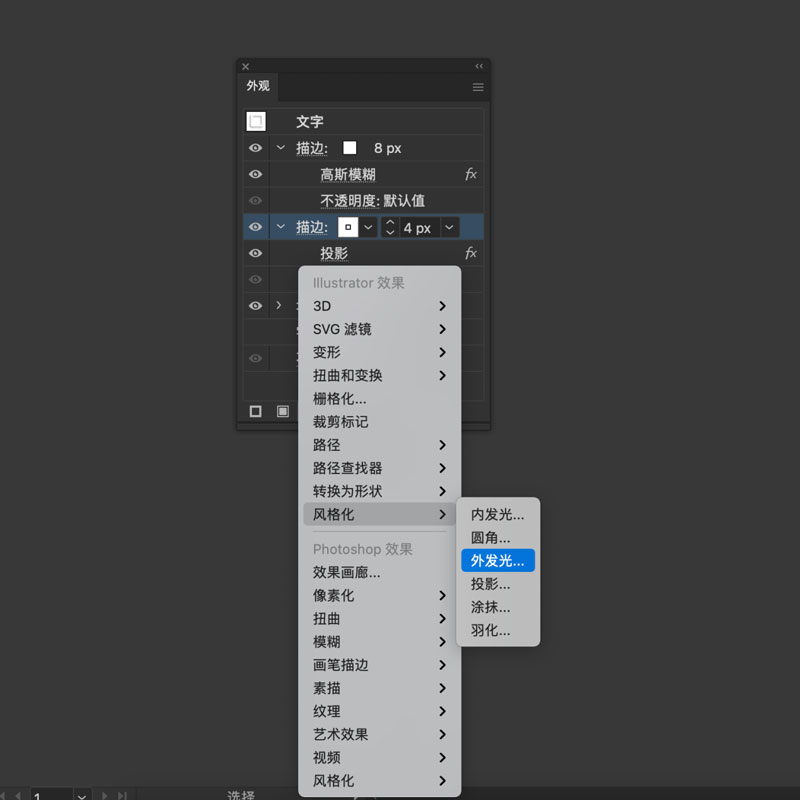Screen dimensions: 800x800
Task: Open the 转换为形状 submenu
Action: point(380,491)
